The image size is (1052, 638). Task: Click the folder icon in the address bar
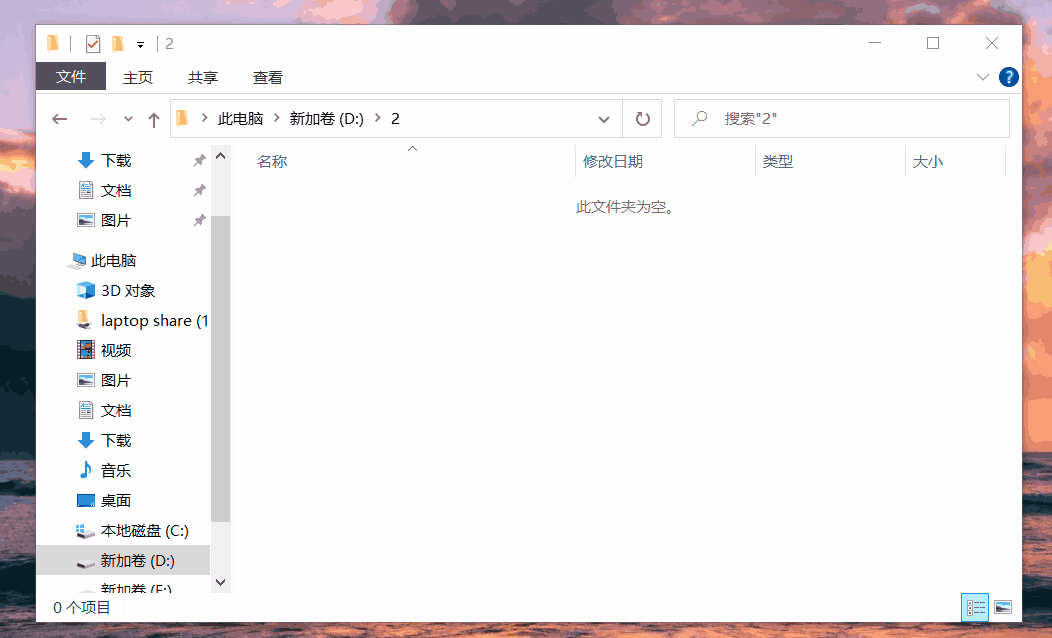pos(182,119)
